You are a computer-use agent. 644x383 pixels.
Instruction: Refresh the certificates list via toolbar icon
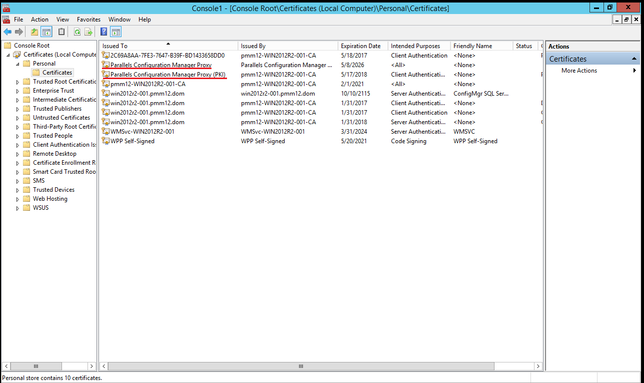pos(77,32)
